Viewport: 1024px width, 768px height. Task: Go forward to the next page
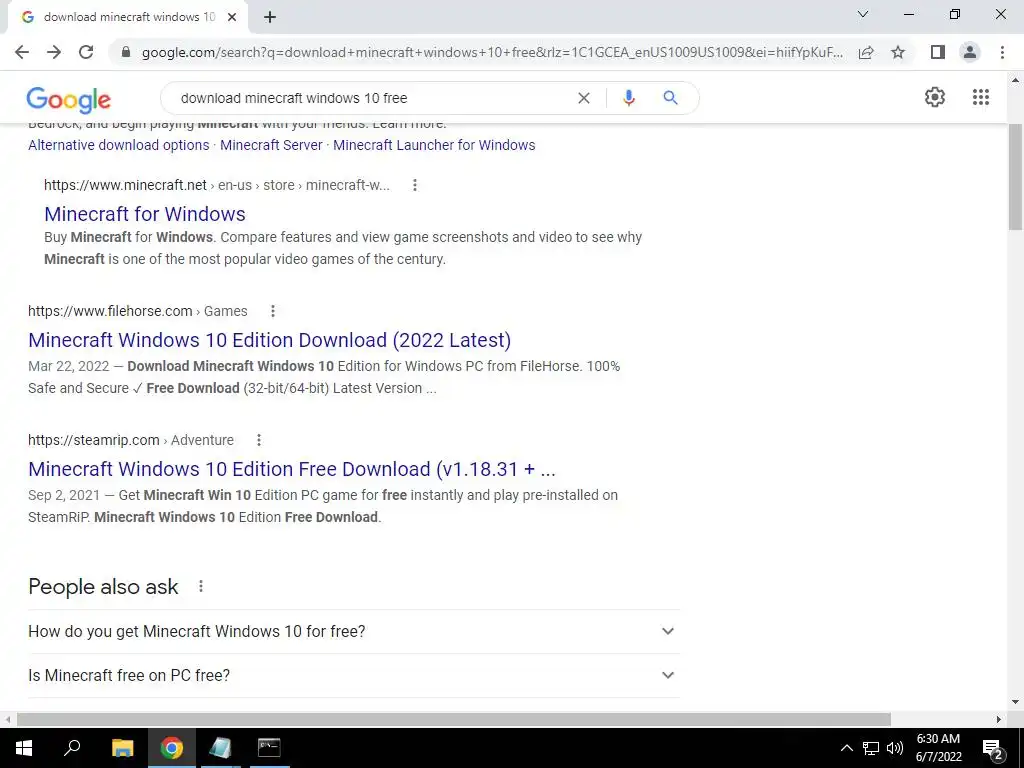pos(54,52)
